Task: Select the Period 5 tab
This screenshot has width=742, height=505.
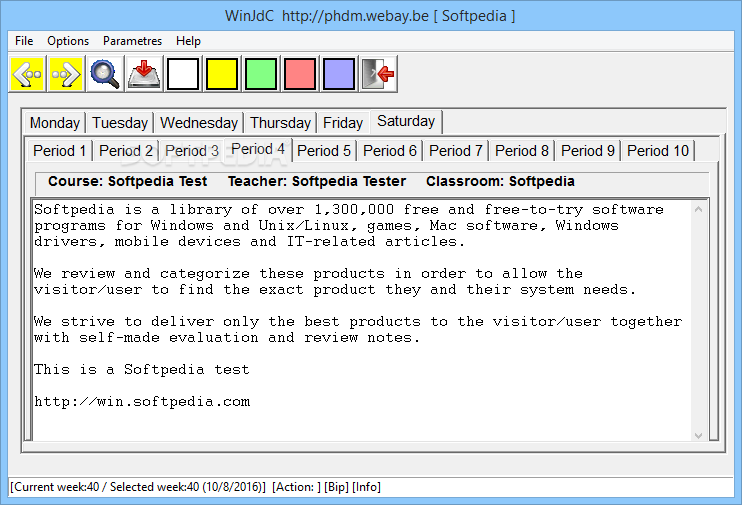Action: click(x=324, y=151)
